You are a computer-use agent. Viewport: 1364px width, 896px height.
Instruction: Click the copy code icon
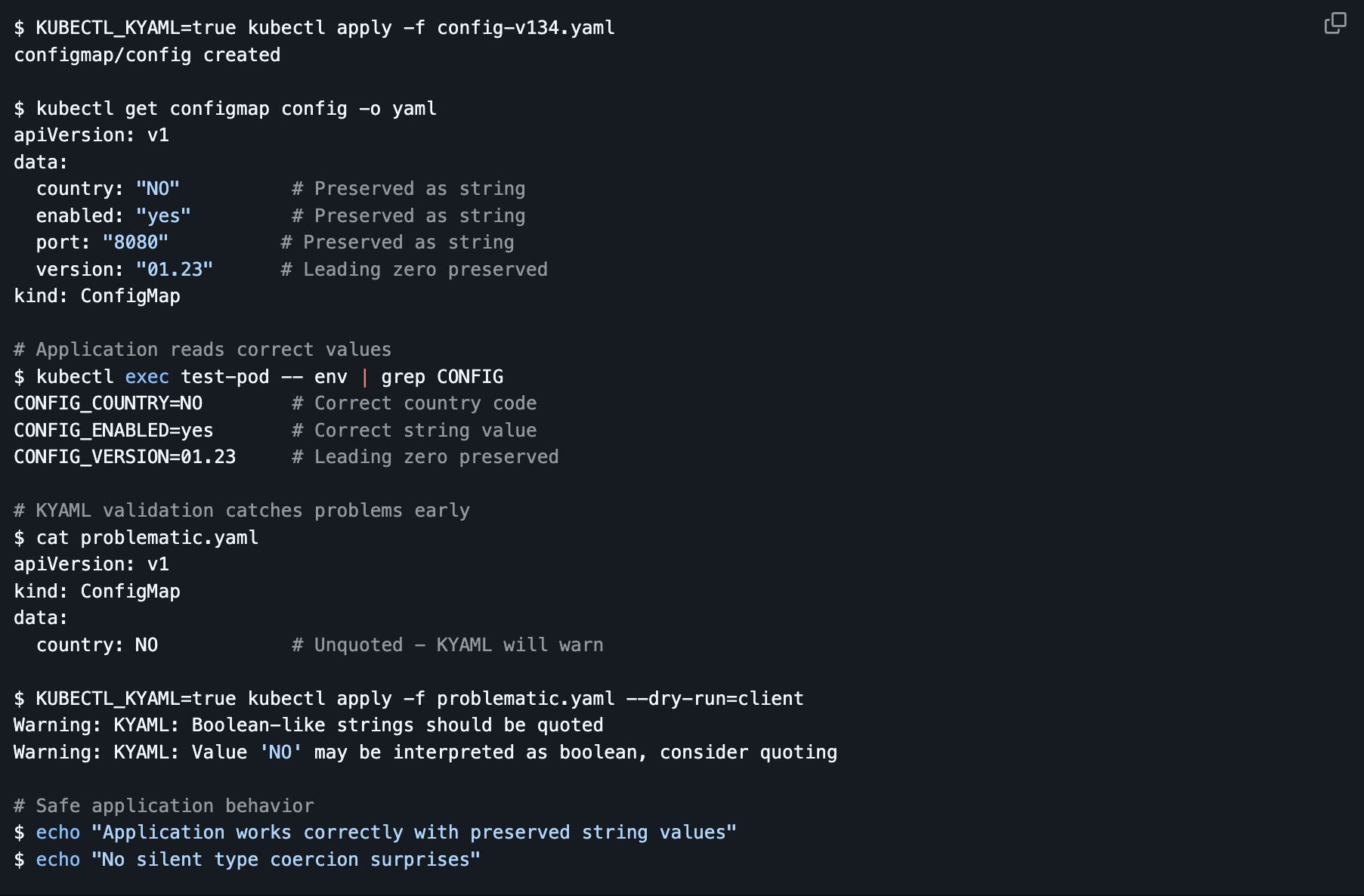(x=1335, y=23)
